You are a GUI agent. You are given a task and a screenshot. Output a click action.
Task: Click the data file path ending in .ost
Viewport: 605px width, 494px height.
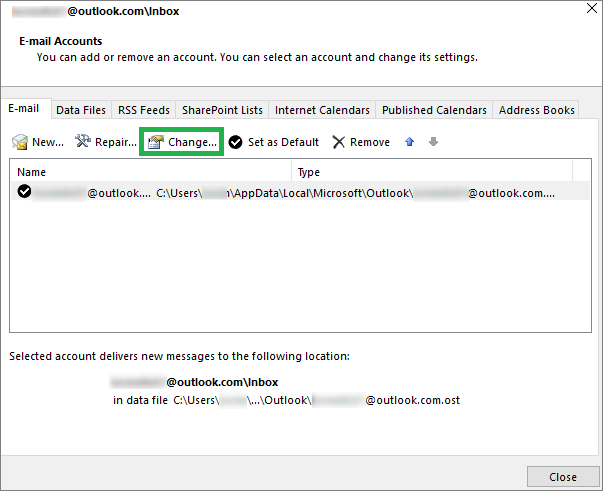[316, 400]
